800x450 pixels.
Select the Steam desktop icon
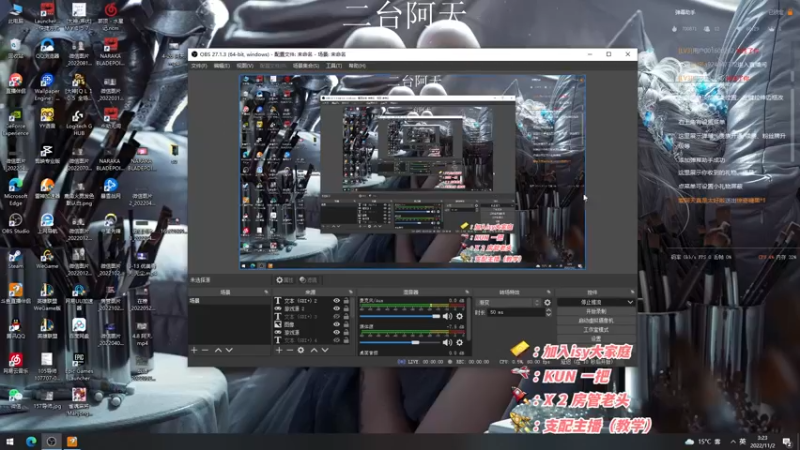pos(15,260)
